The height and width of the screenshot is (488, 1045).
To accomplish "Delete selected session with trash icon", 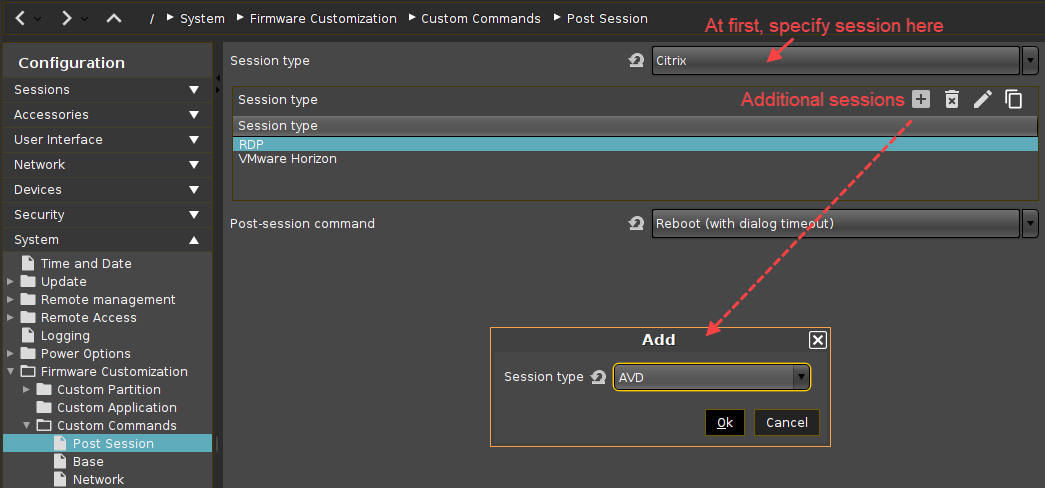I will (x=952, y=99).
